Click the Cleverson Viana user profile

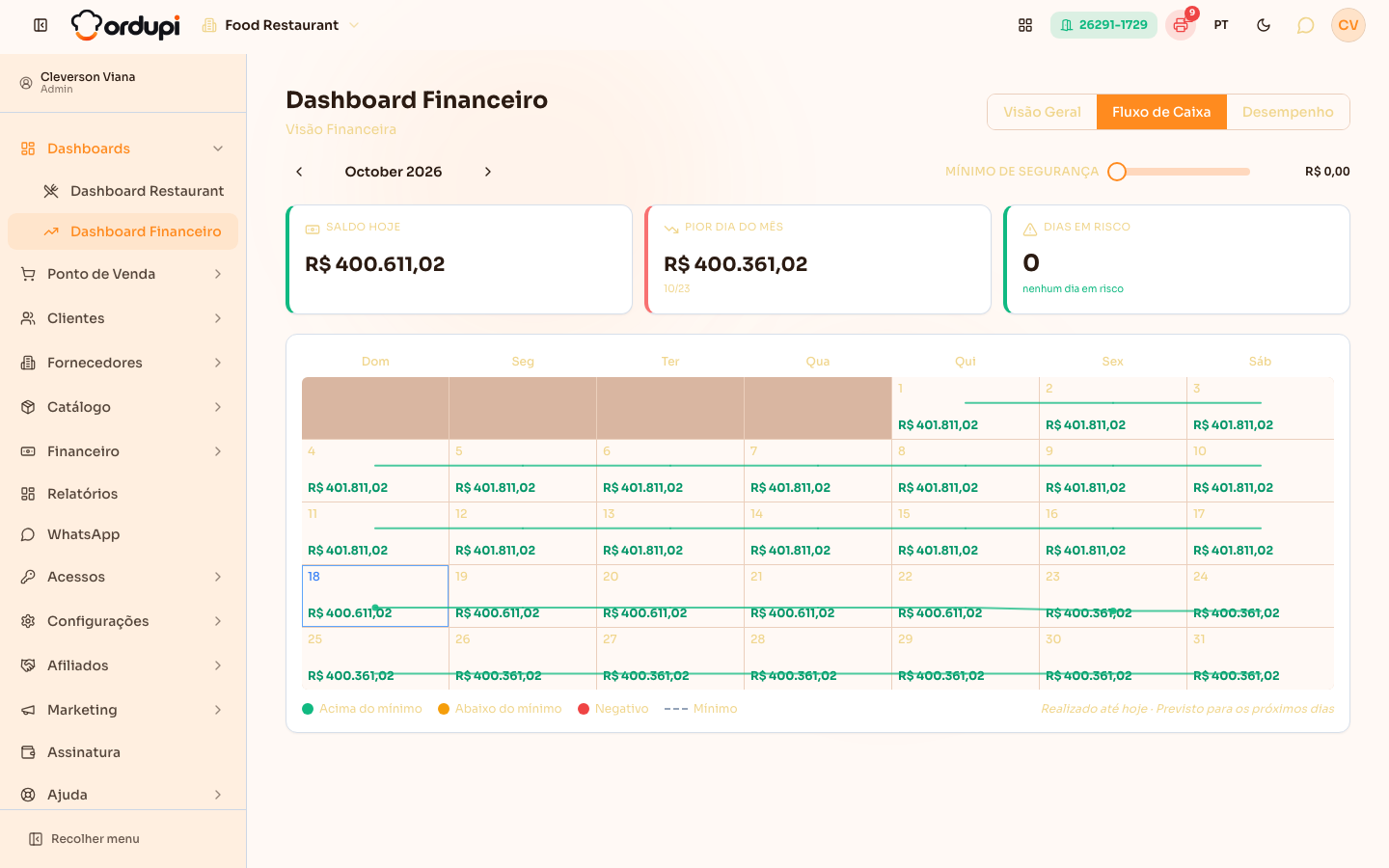[123, 83]
